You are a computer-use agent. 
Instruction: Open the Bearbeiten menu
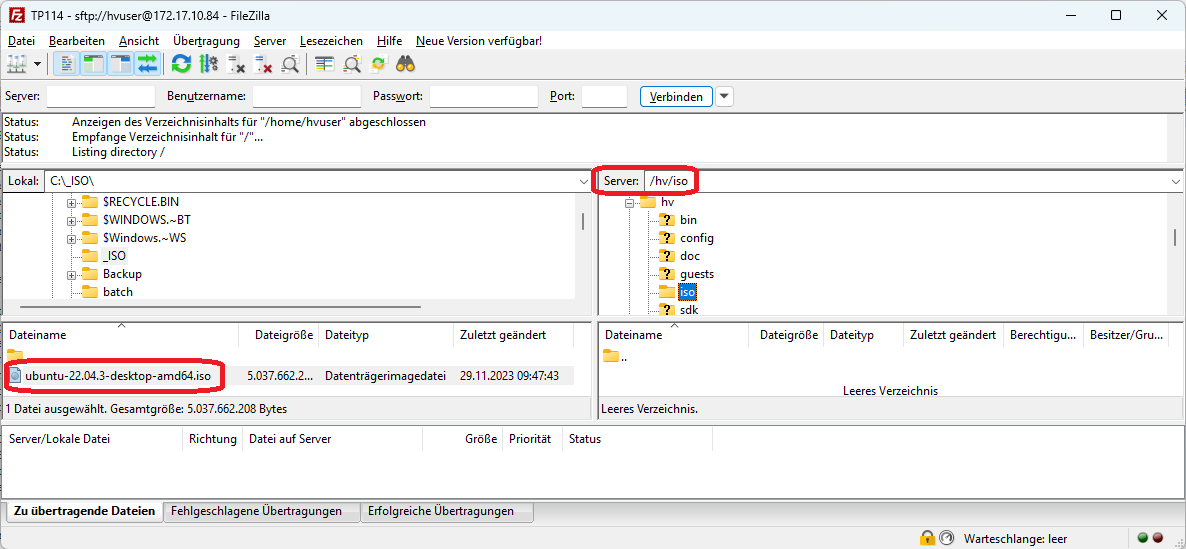[x=77, y=41]
